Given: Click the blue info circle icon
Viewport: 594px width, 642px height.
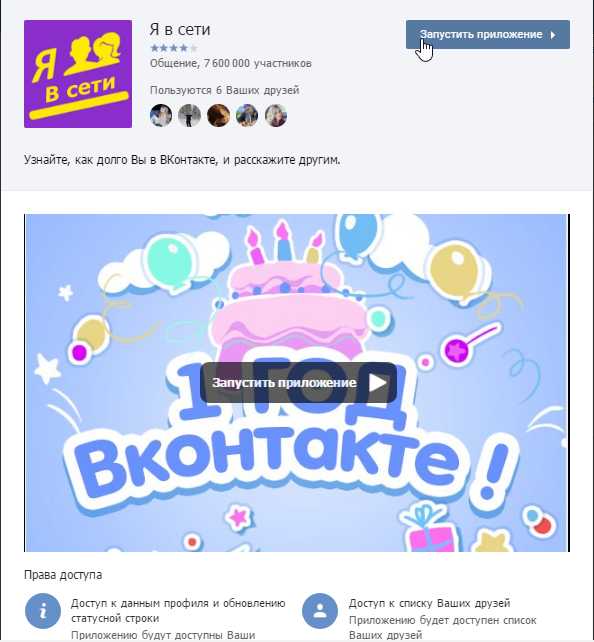Looking at the screenshot, I should tap(43, 611).
